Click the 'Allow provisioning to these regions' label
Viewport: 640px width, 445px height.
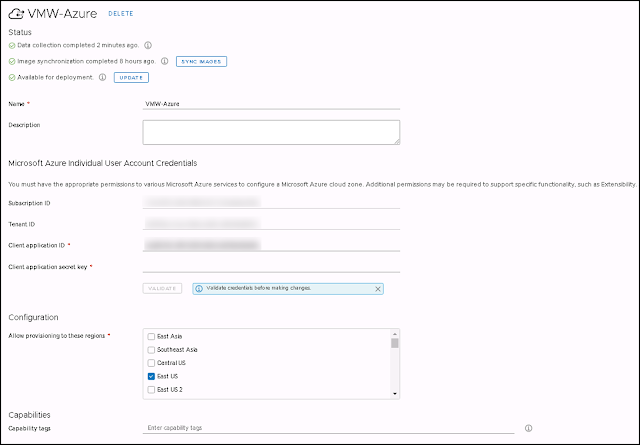[57, 336]
